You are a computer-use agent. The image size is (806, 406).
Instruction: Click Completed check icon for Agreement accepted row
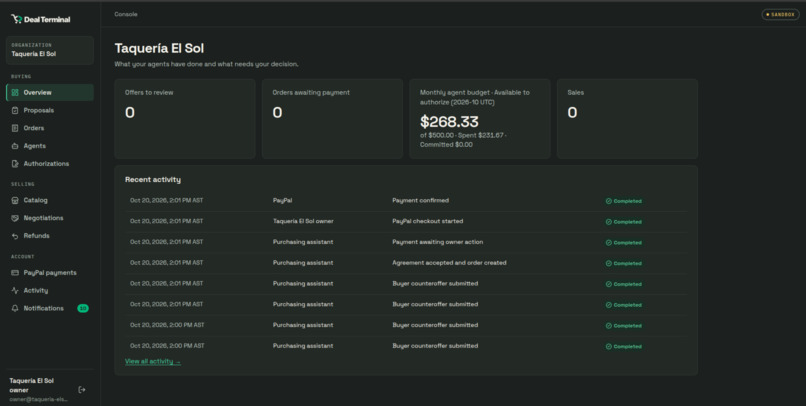click(609, 263)
